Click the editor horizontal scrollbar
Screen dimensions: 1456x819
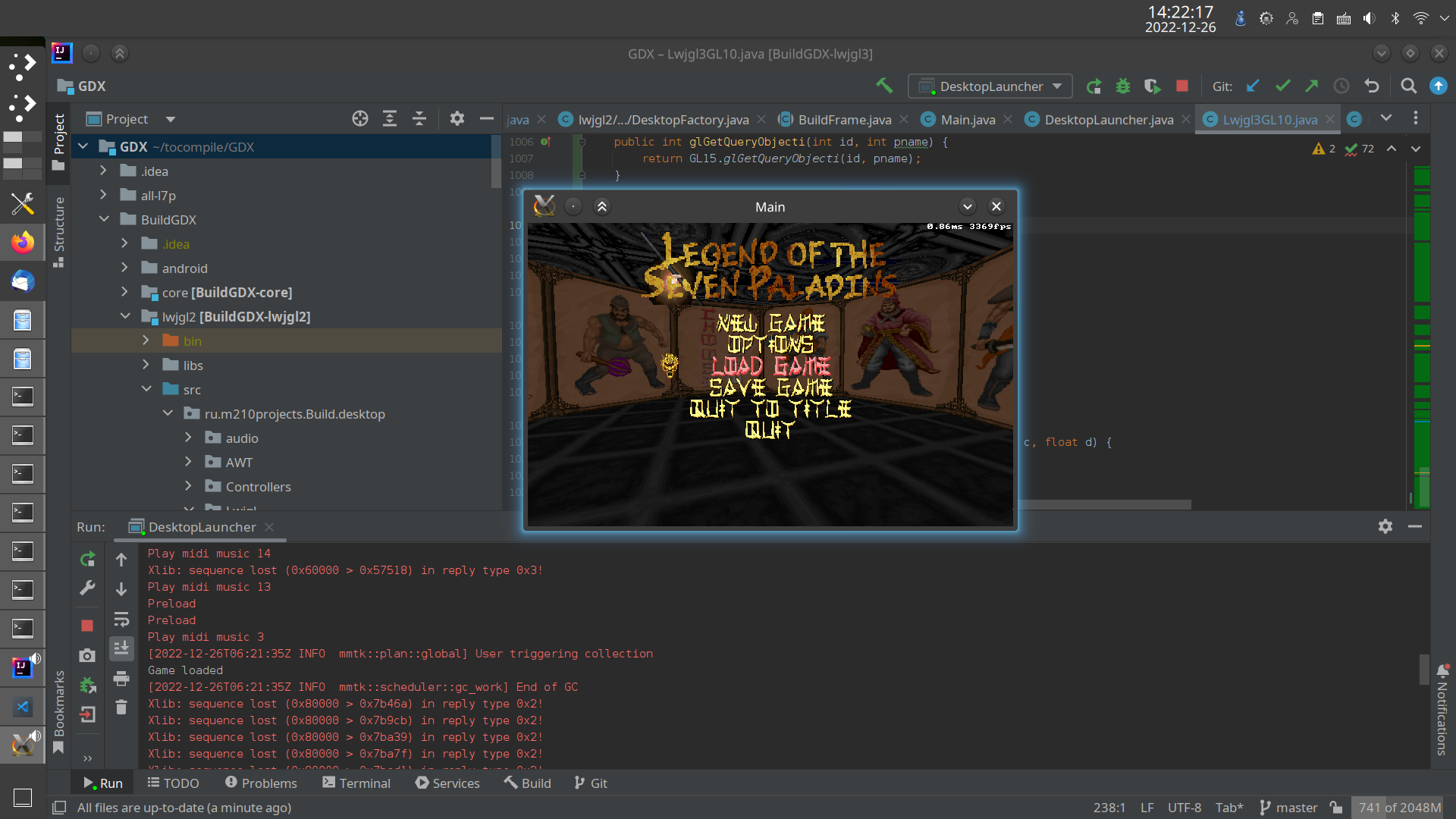(x=1105, y=504)
